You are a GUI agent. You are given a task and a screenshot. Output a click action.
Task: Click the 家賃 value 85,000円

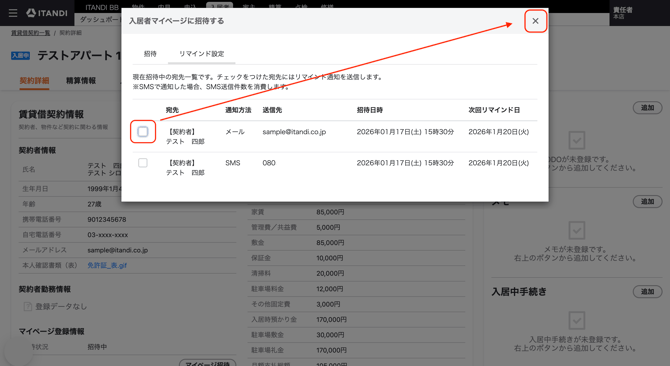[330, 212]
